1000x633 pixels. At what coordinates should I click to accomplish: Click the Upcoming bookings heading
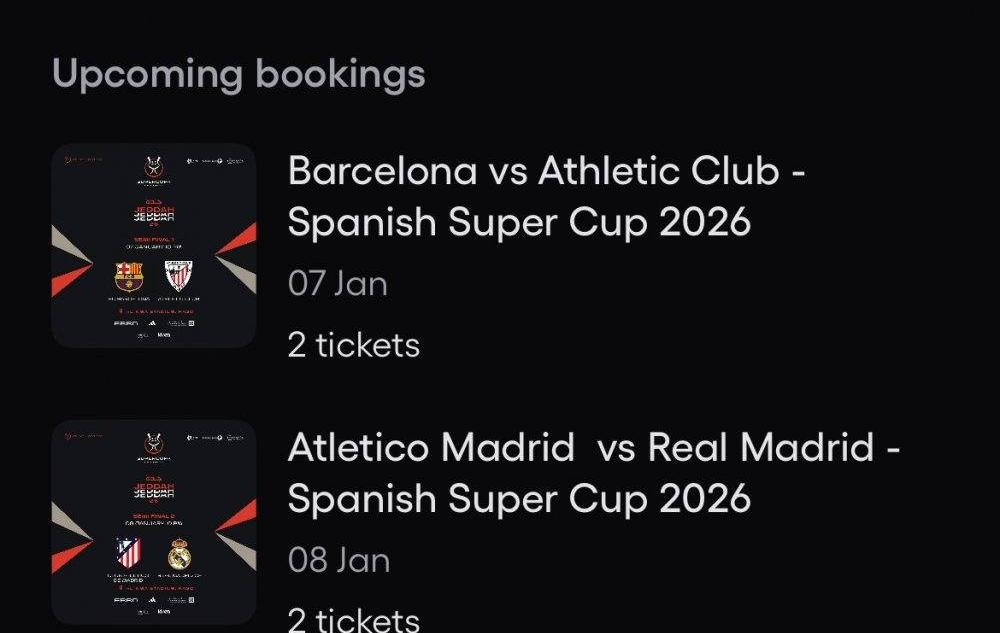pyautogui.click(x=238, y=74)
